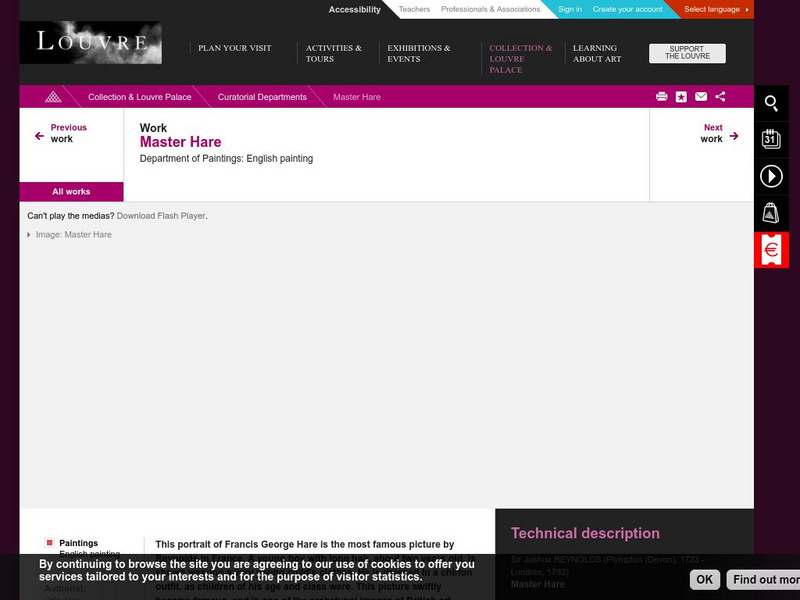Image resolution: width=800 pixels, height=600 pixels.
Task: Click Sign in
Action: click(570, 9)
